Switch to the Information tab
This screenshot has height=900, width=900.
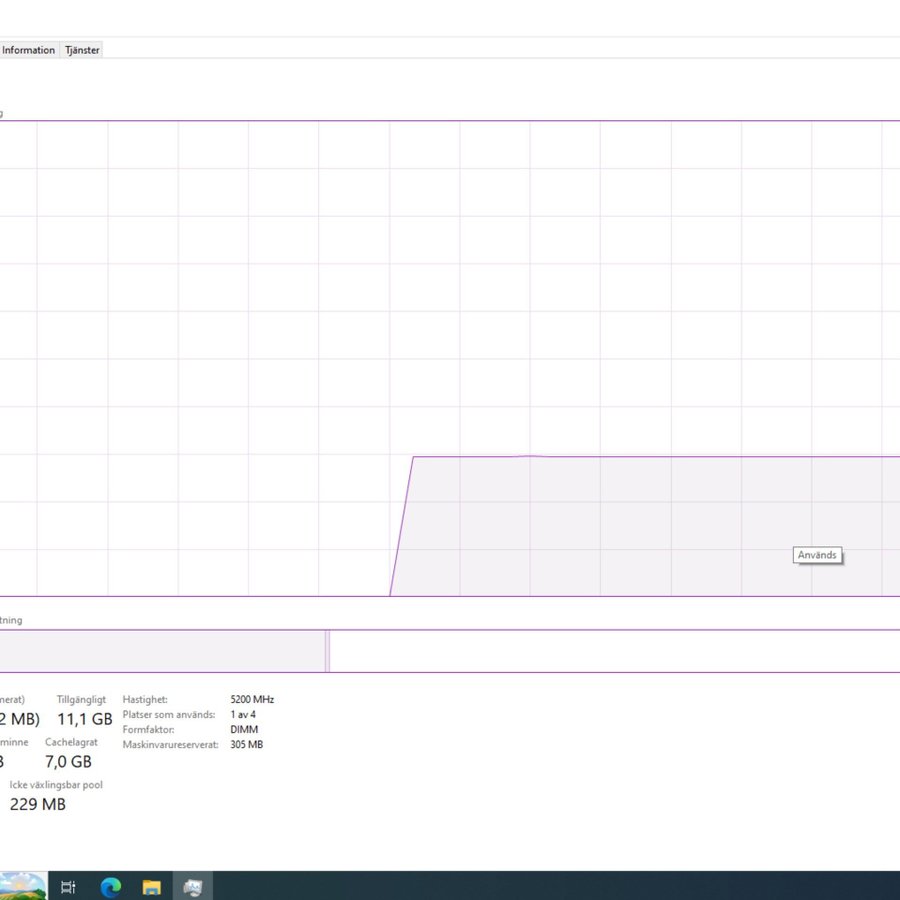coord(28,50)
